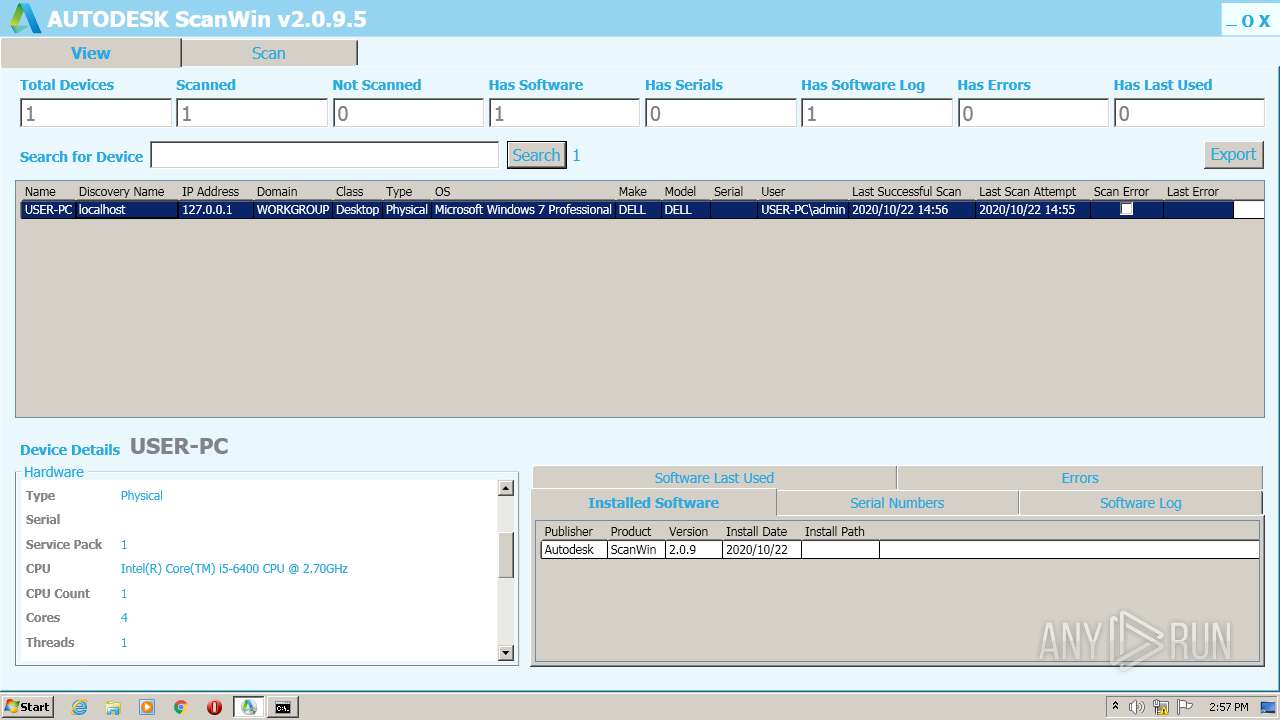Sort installed software by Publisher column
Image resolution: width=1280 pixels, height=720 pixels.
click(x=569, y=531)
